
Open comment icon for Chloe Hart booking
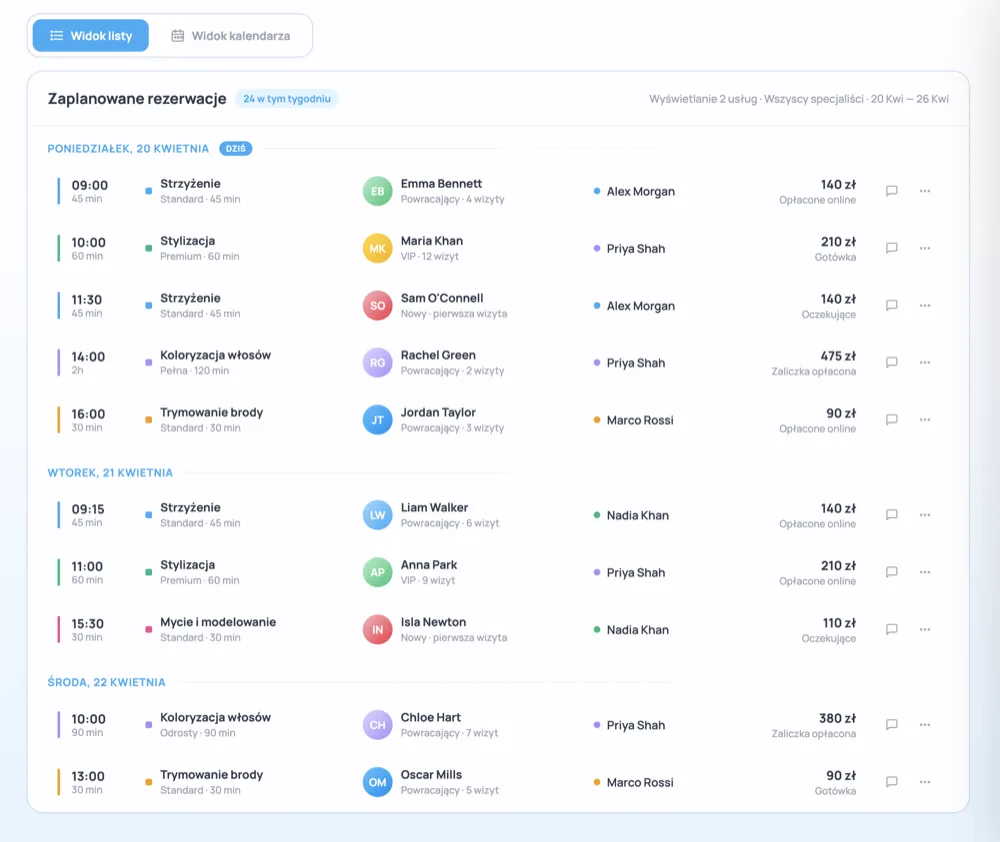tap(892, 725)
